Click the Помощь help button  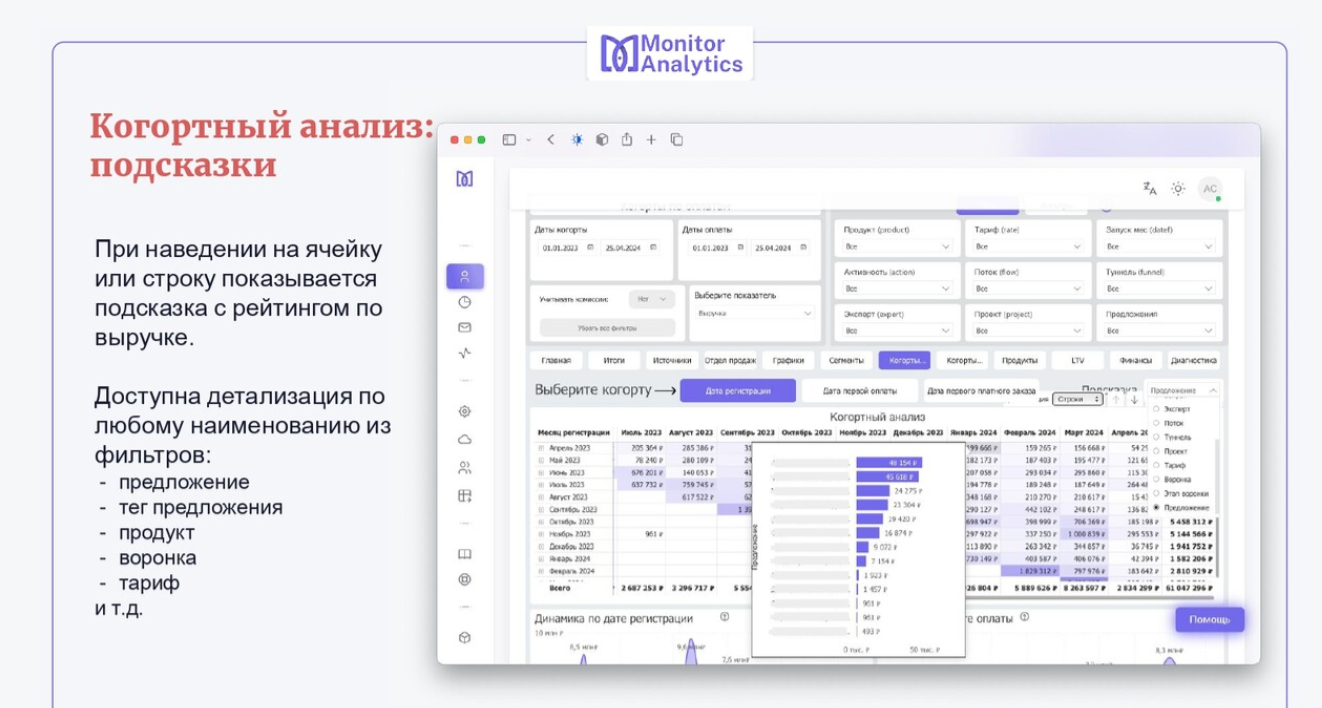tap(1209, 620)
